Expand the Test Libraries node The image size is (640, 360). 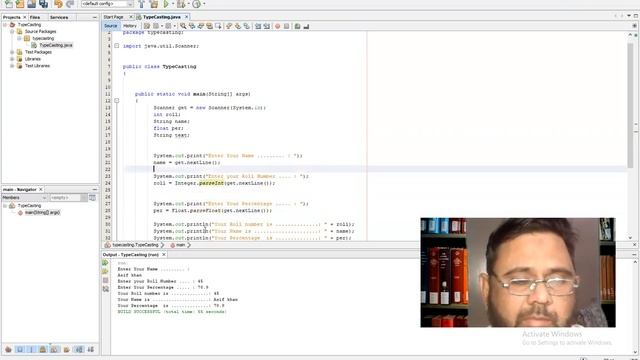[12, 66]
